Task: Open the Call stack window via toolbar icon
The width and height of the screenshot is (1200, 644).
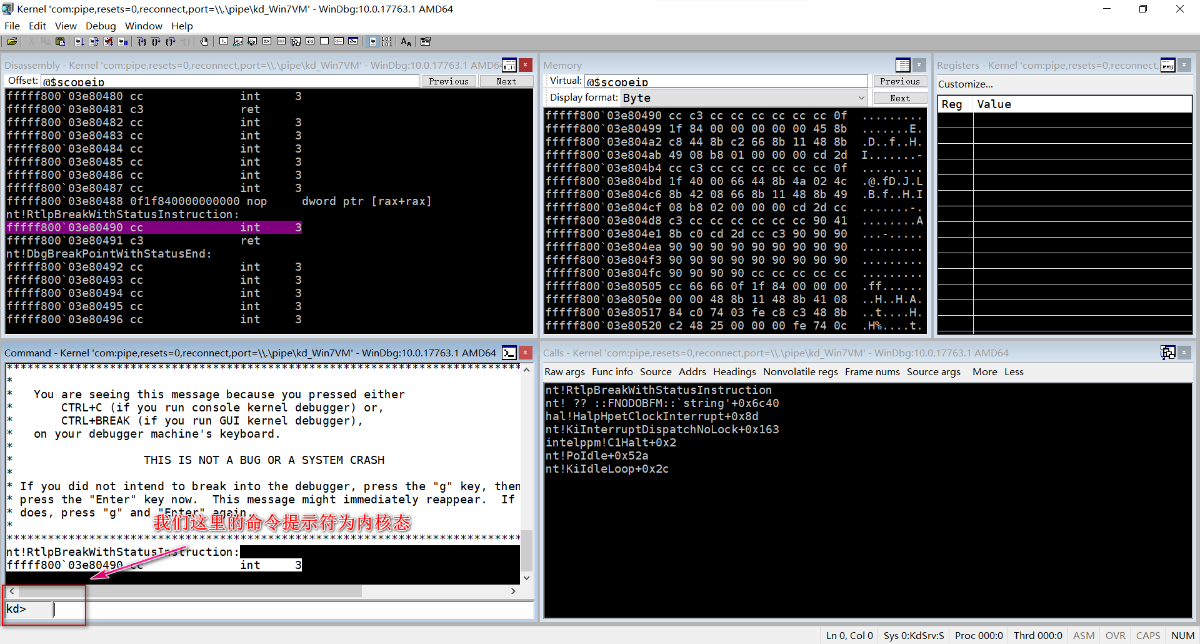Action: (x=296, y=42)
